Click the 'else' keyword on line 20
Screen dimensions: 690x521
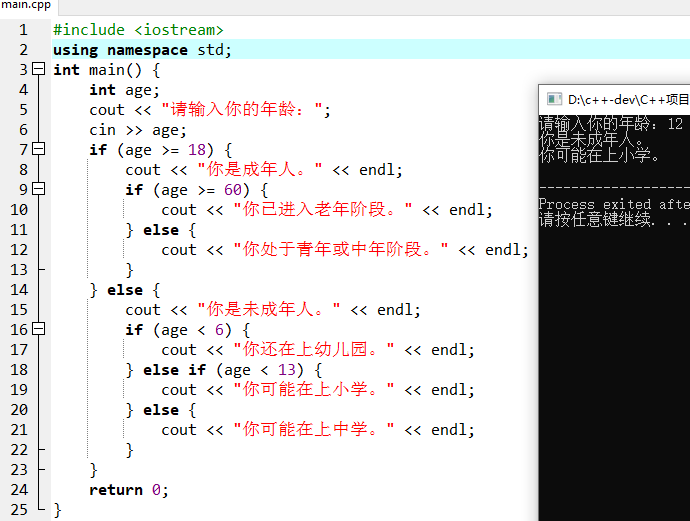click(161, 410)
